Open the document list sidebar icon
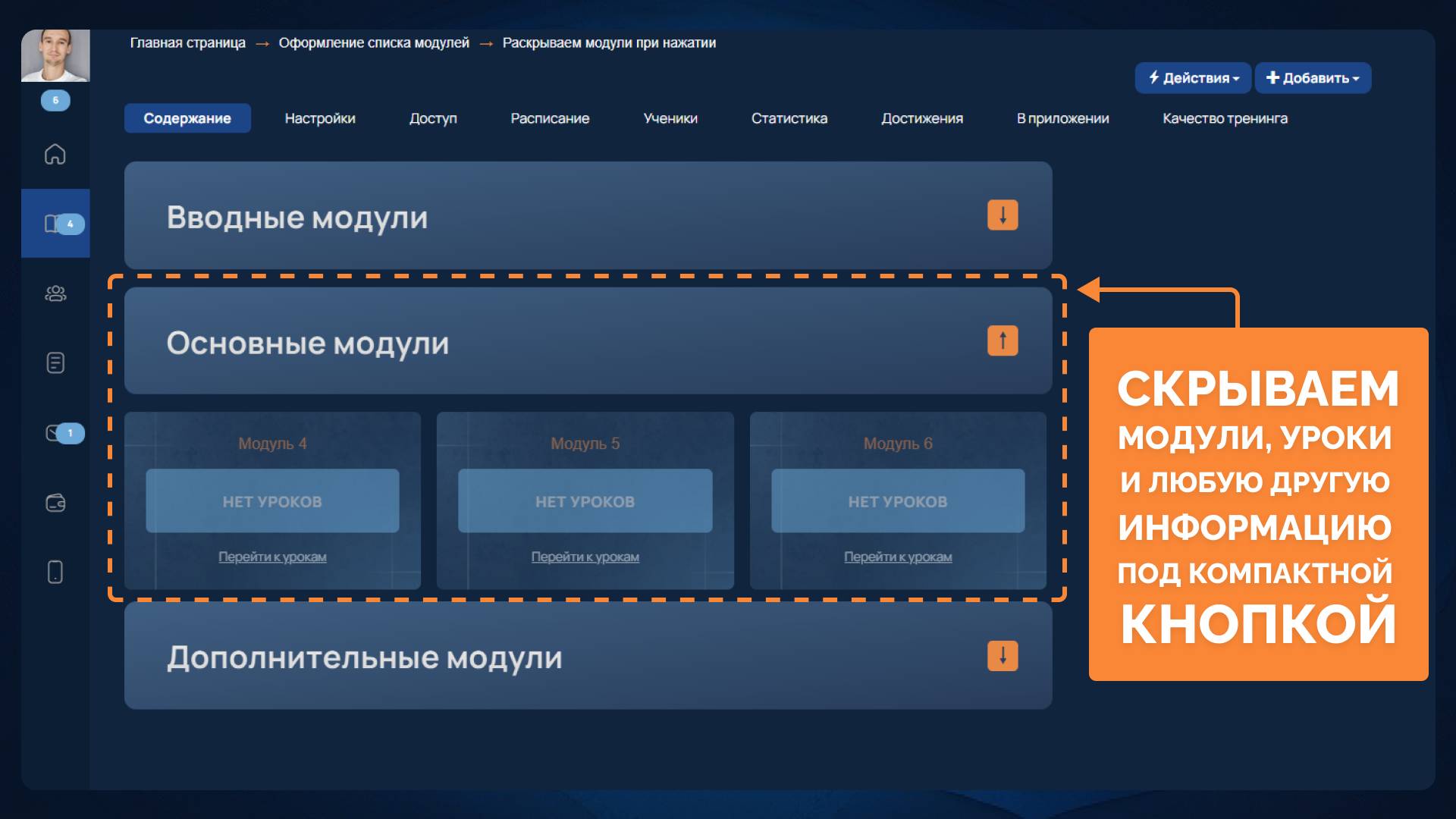 coord(55,363)
